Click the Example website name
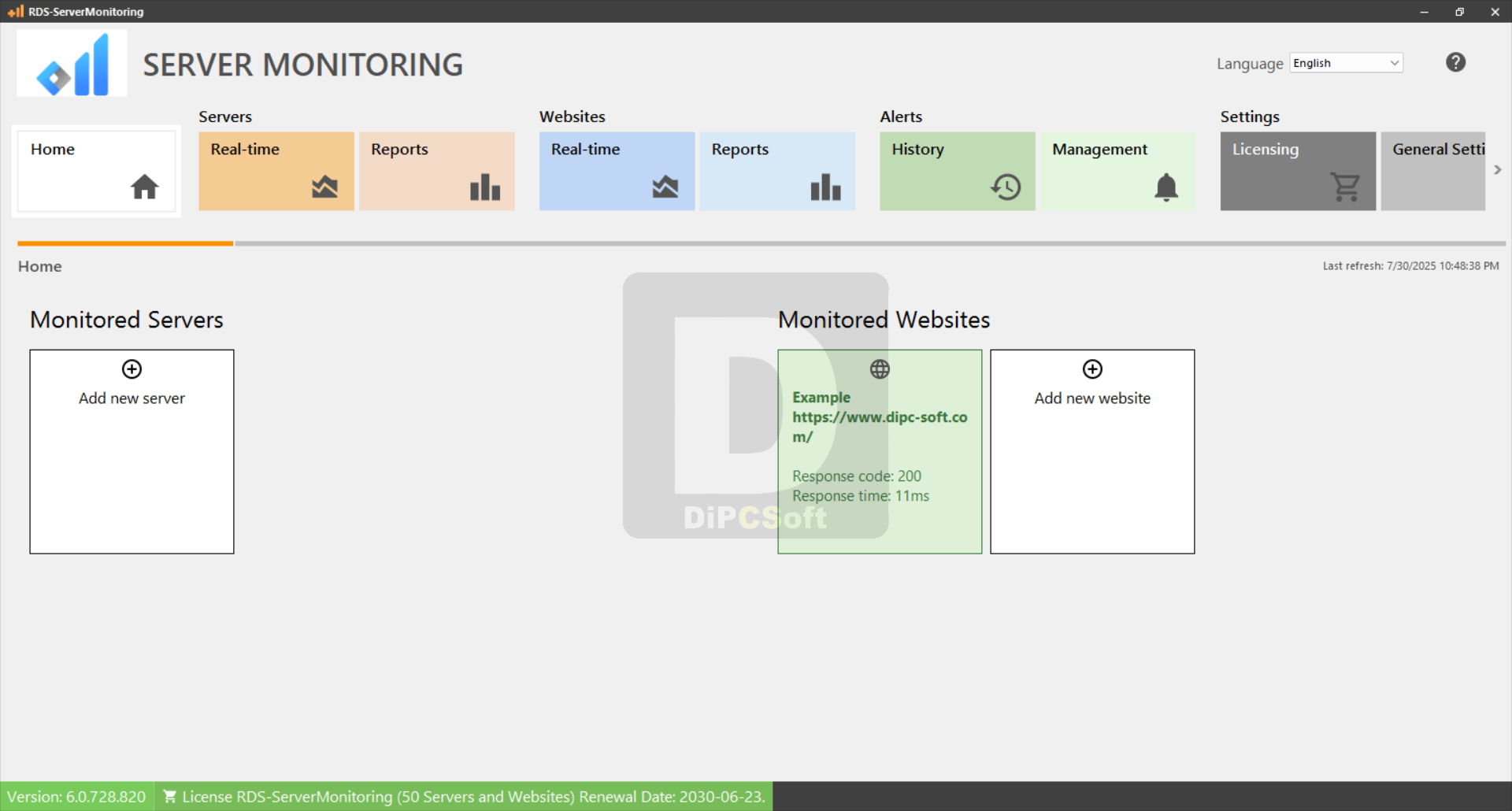 point(821,398)
